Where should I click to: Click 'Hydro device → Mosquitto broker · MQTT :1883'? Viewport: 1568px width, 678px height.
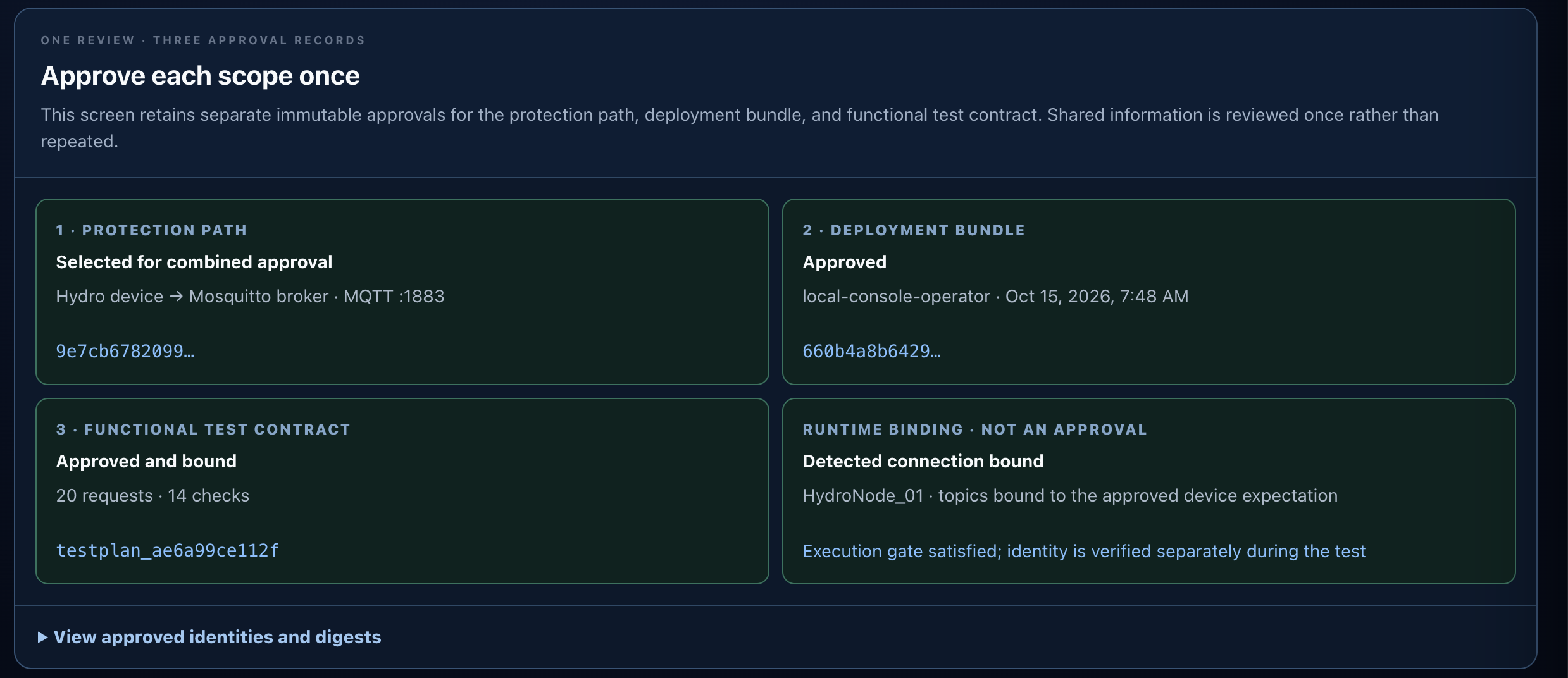[251, 296]
